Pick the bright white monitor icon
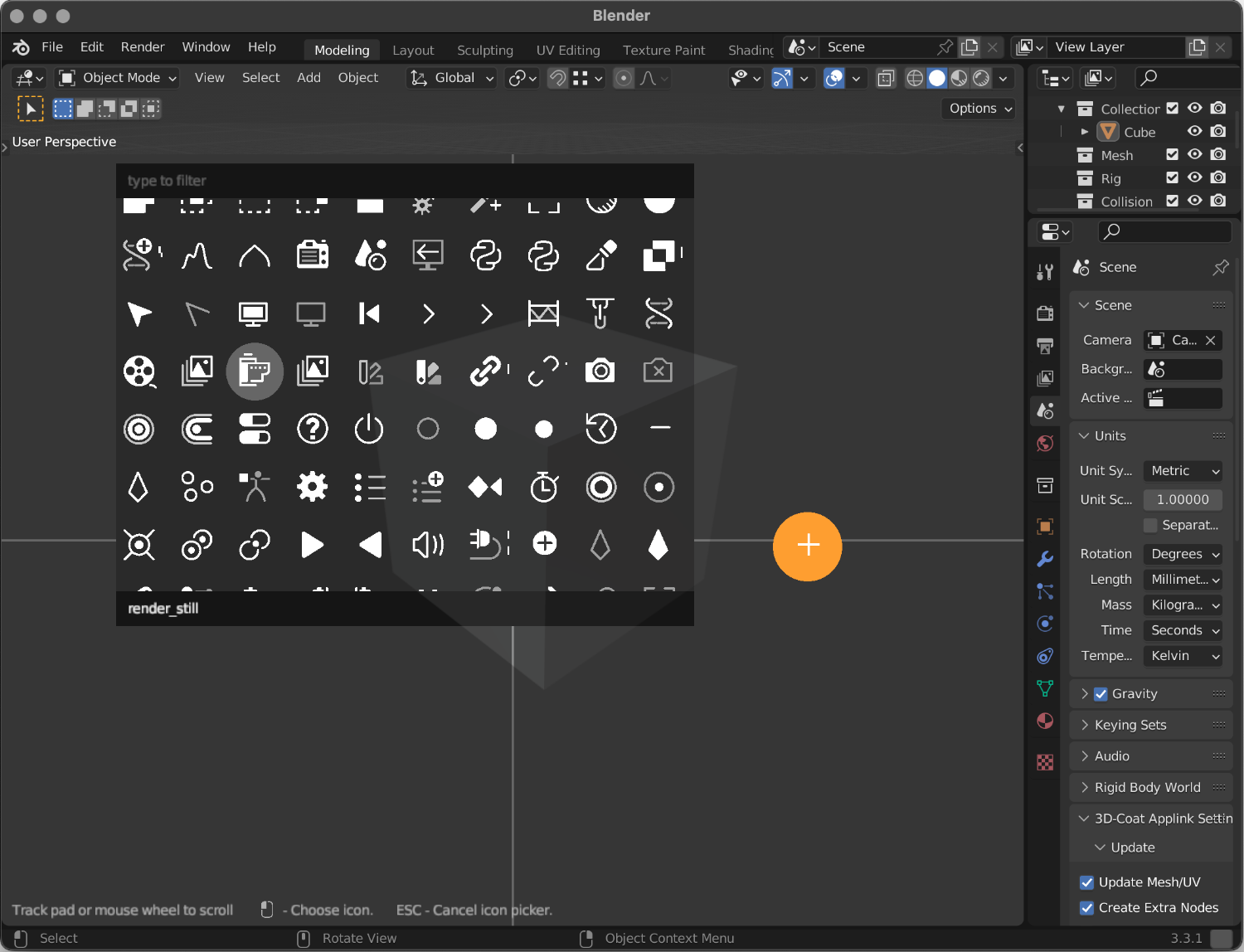This screenshot has width=1244, height=952. tap(253, 313)
